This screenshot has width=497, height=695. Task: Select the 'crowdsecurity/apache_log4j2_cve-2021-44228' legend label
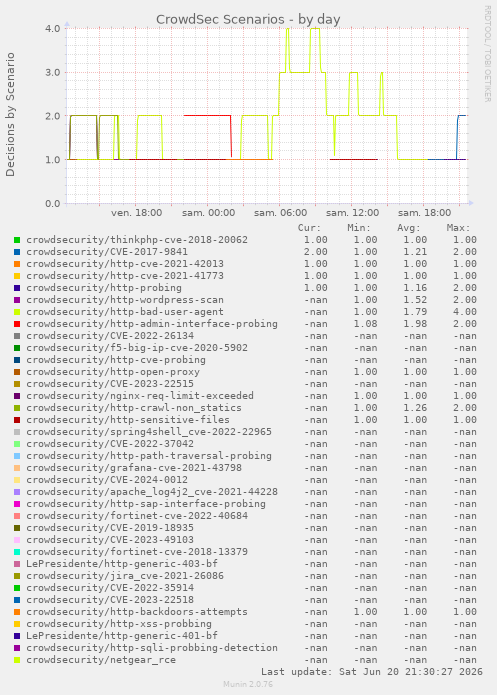coord(152,492)
